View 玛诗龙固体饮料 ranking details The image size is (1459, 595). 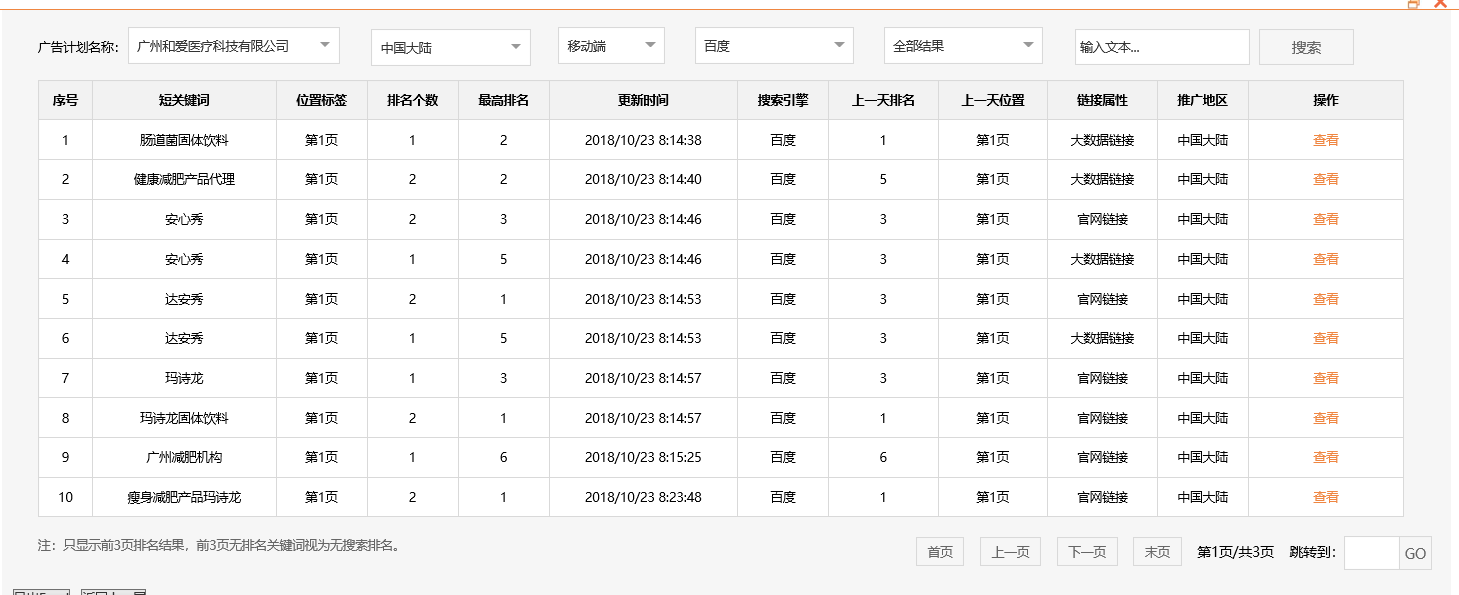(1325, 417)
